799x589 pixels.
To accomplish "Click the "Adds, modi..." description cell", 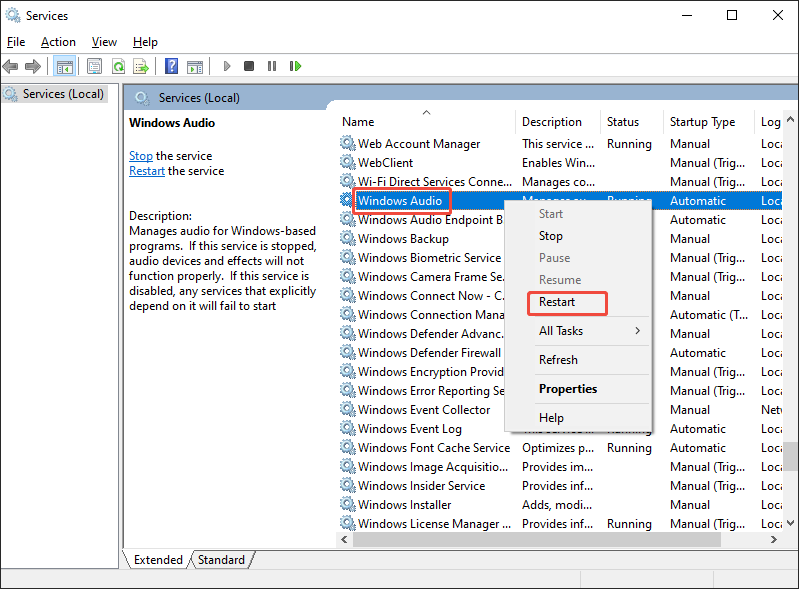I will click(x=557, y=504).
